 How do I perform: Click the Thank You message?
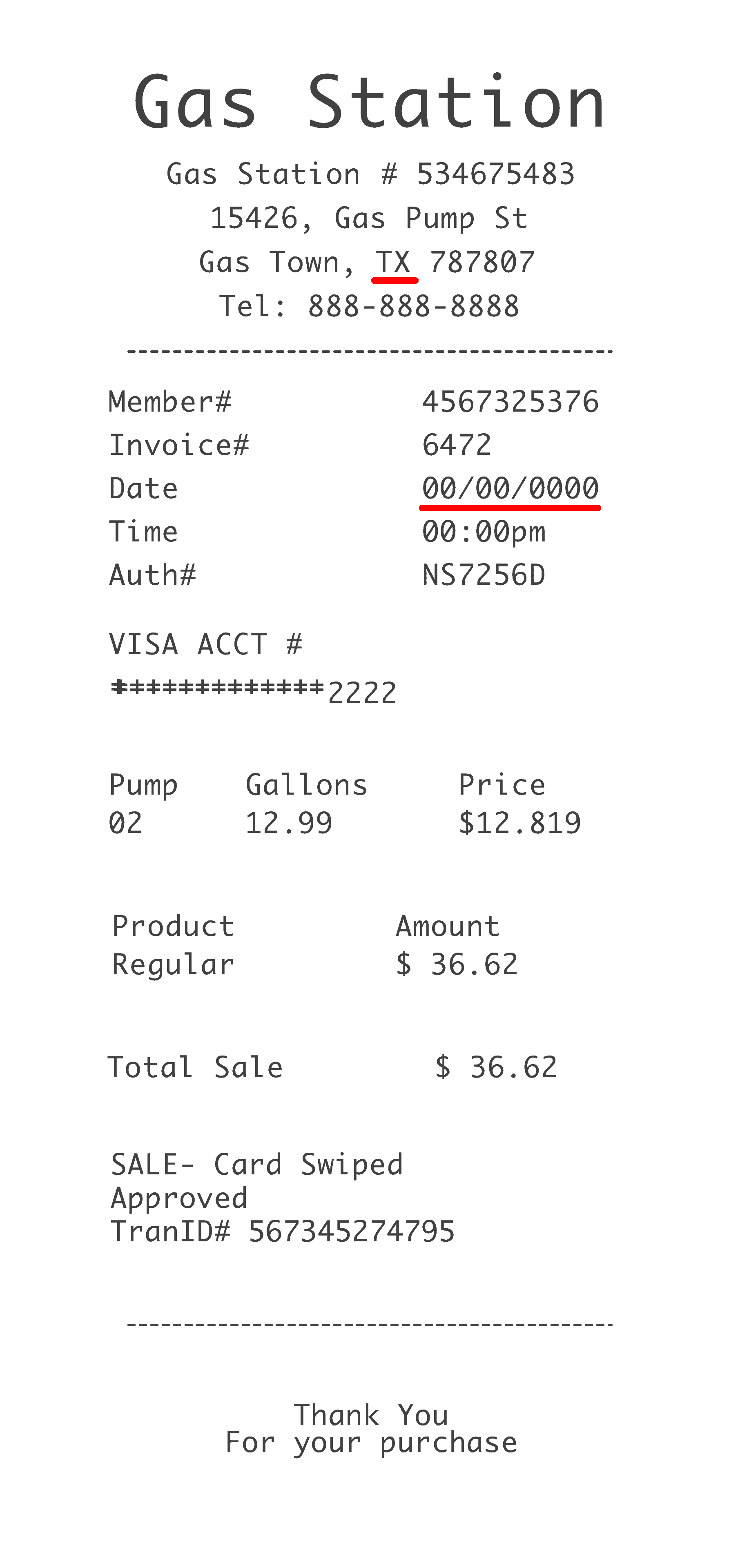(x=370, y=1415)
